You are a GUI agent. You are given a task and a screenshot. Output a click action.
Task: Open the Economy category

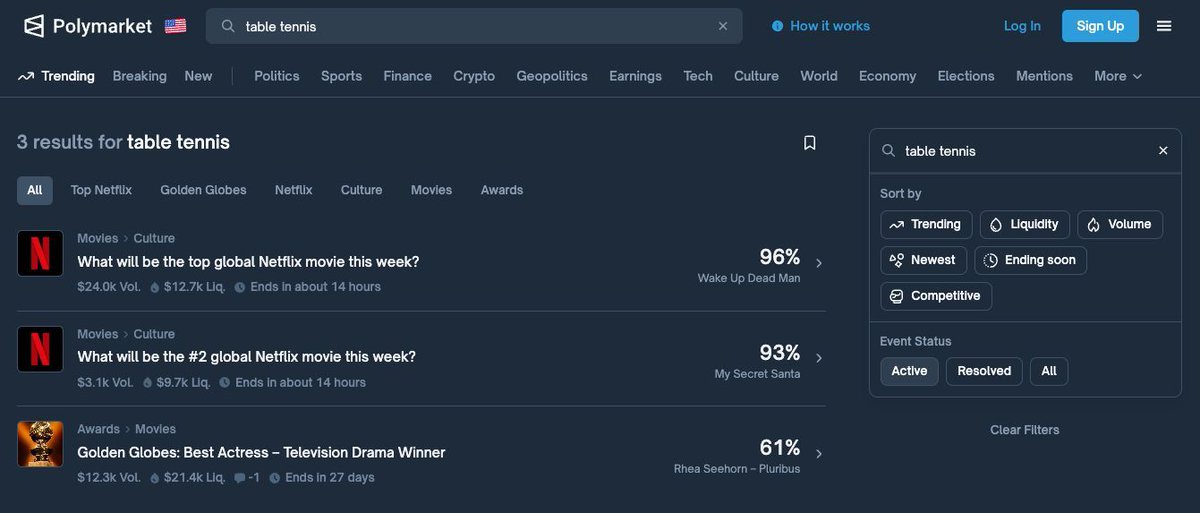click(x=887, y=76)
